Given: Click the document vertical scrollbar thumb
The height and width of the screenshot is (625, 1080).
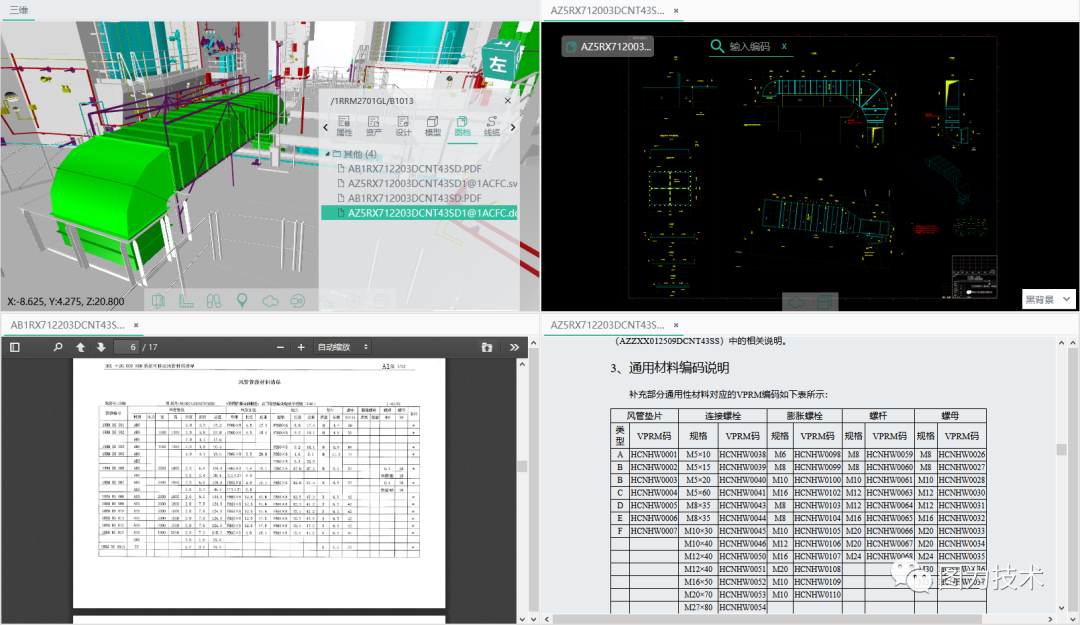Looking at the screenshot, I should pyautogui.click(x=1061, y=450).
